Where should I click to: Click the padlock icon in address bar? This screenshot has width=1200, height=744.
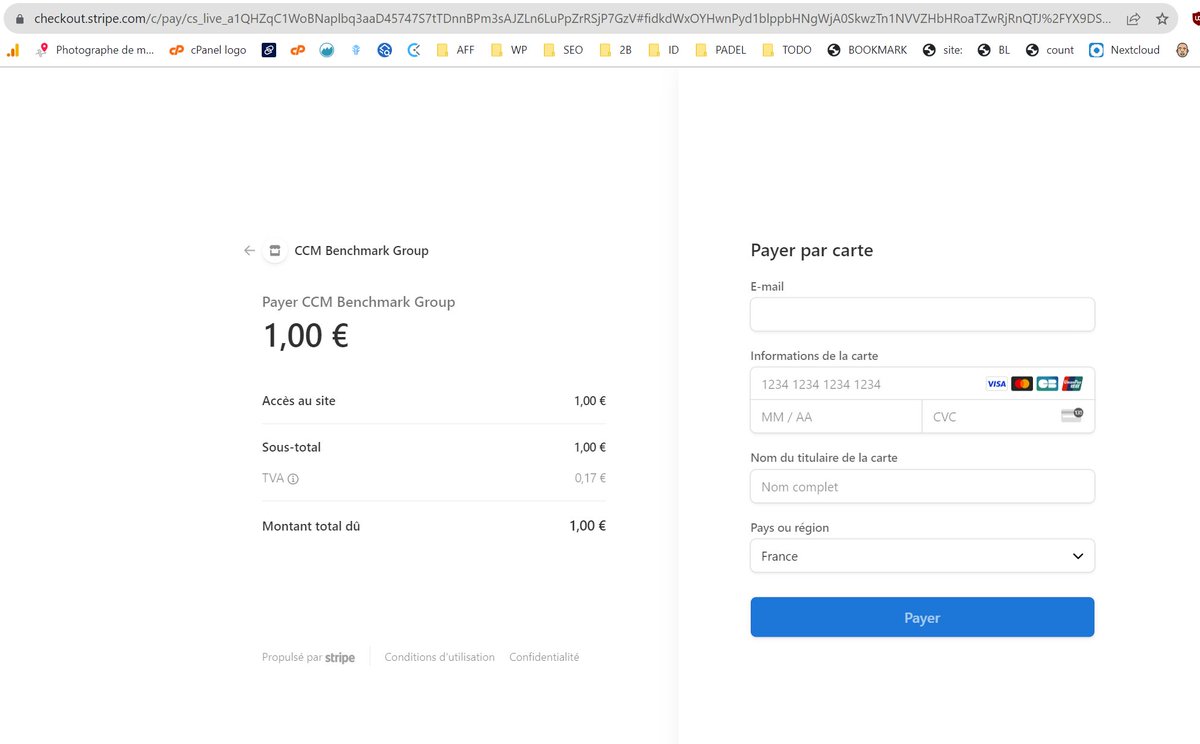(x=19, y=19)
